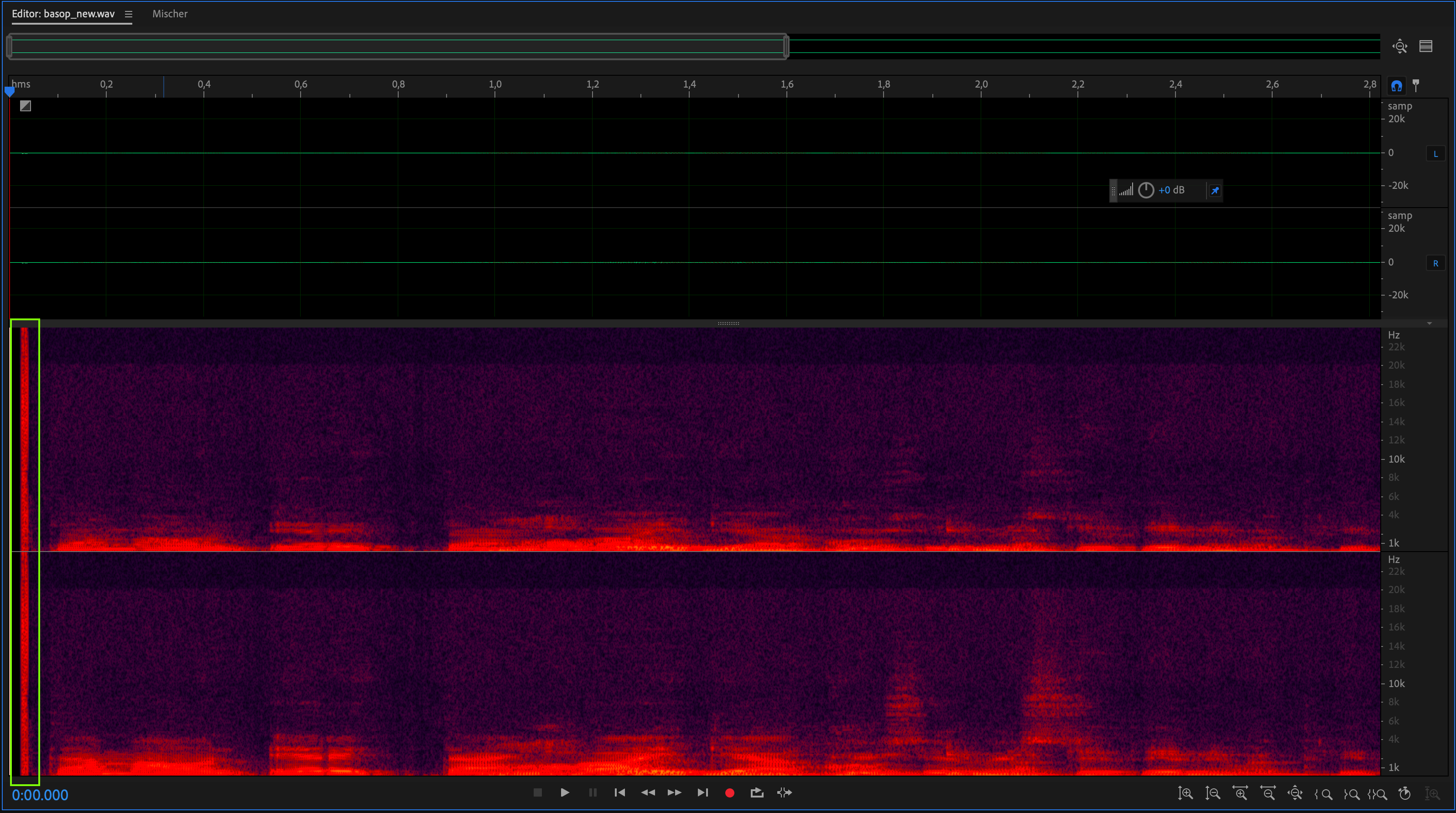The width and height of the screenshot is (1456, 813).
Task: Click the HUD volume knob
Action: coord(1146,190)
